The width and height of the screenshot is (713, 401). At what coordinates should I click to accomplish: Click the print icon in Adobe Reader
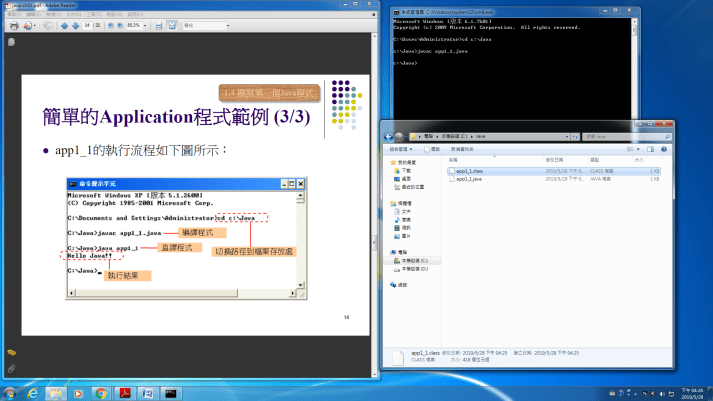tap(12, 26)
